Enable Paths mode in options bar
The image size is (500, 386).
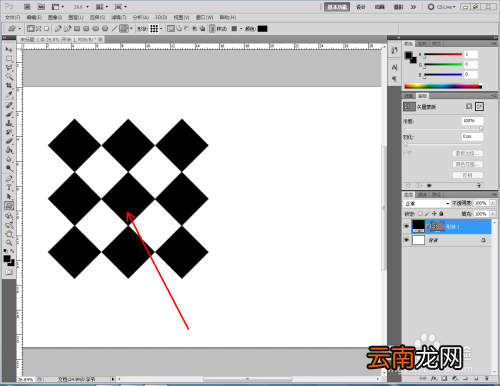[39, 29]
